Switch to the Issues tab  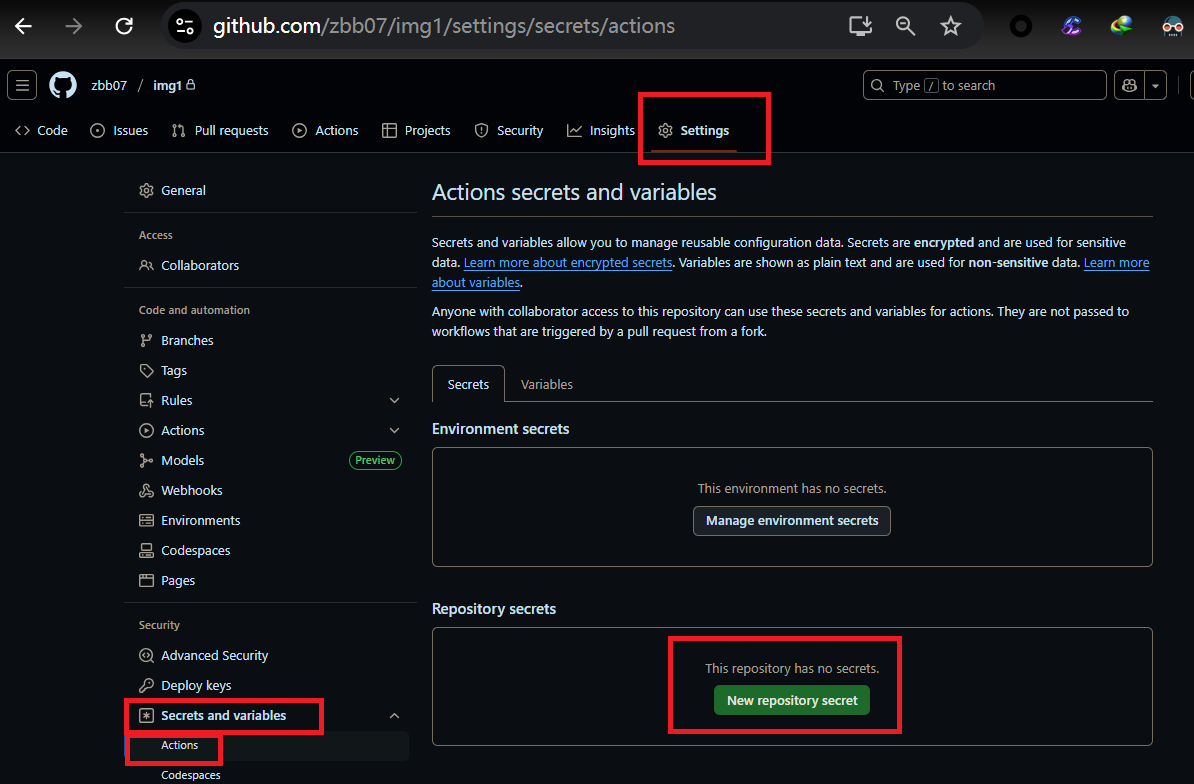point(120,130)
